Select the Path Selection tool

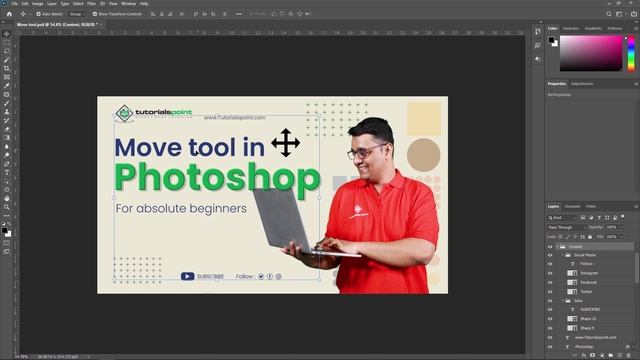[x=7, y=181]
